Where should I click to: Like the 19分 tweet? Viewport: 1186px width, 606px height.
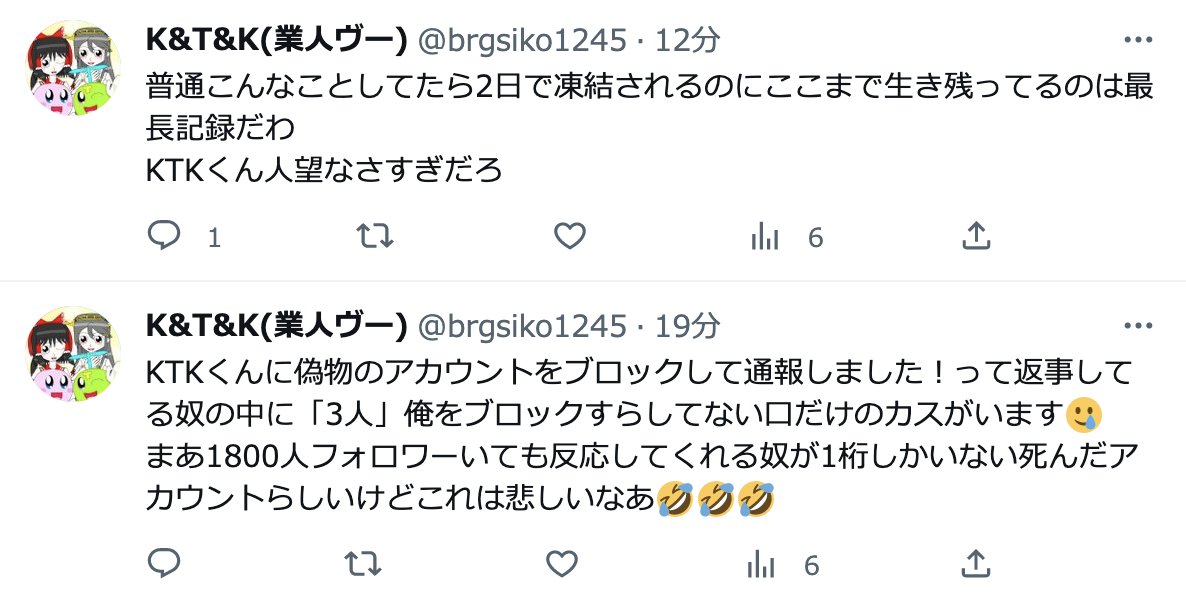[x=561, y=564]
